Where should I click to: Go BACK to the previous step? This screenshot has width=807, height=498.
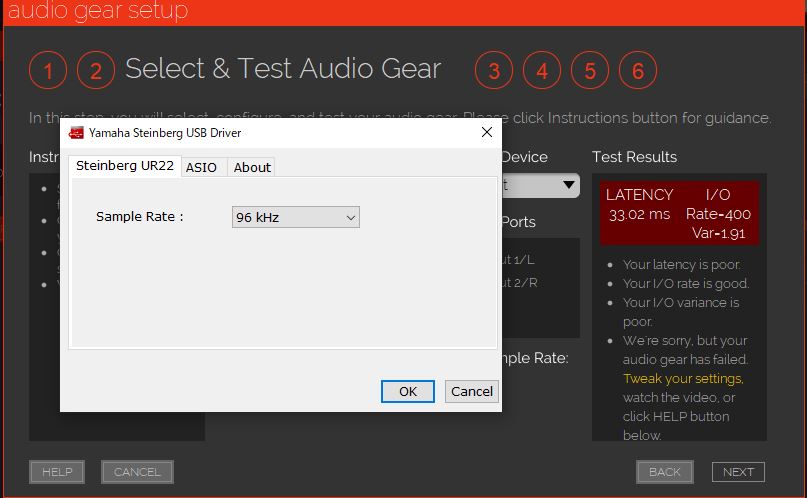665,472
